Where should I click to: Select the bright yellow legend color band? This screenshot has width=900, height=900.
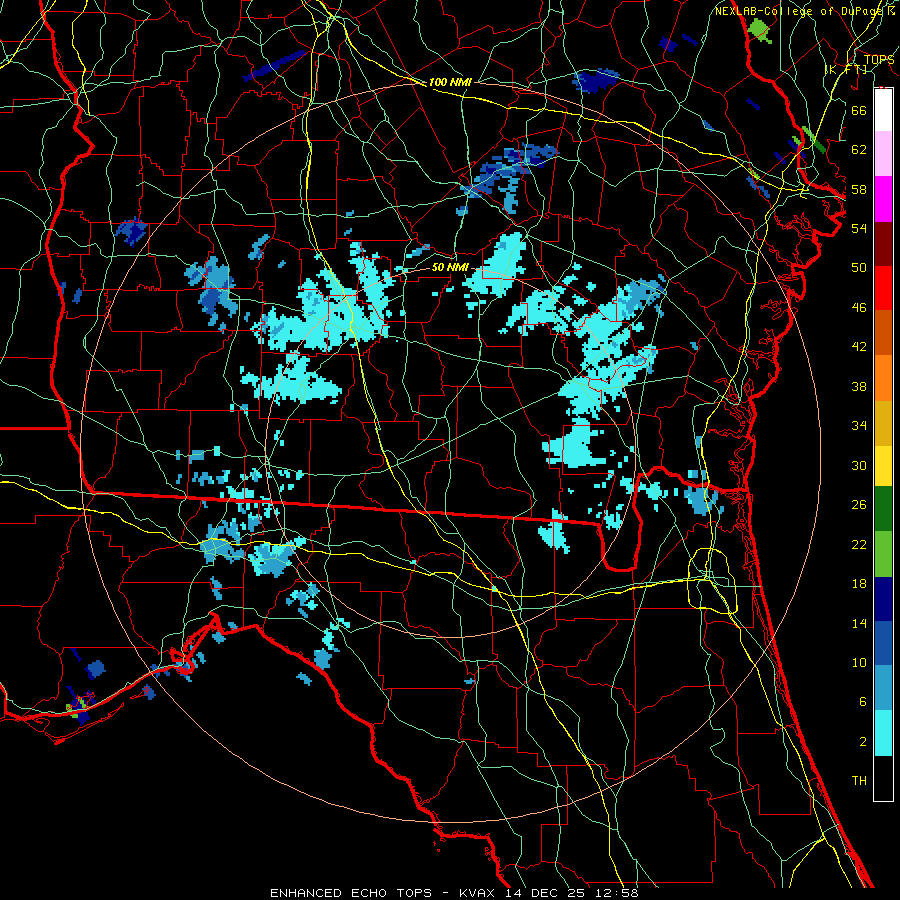click(x=883, y=465)
